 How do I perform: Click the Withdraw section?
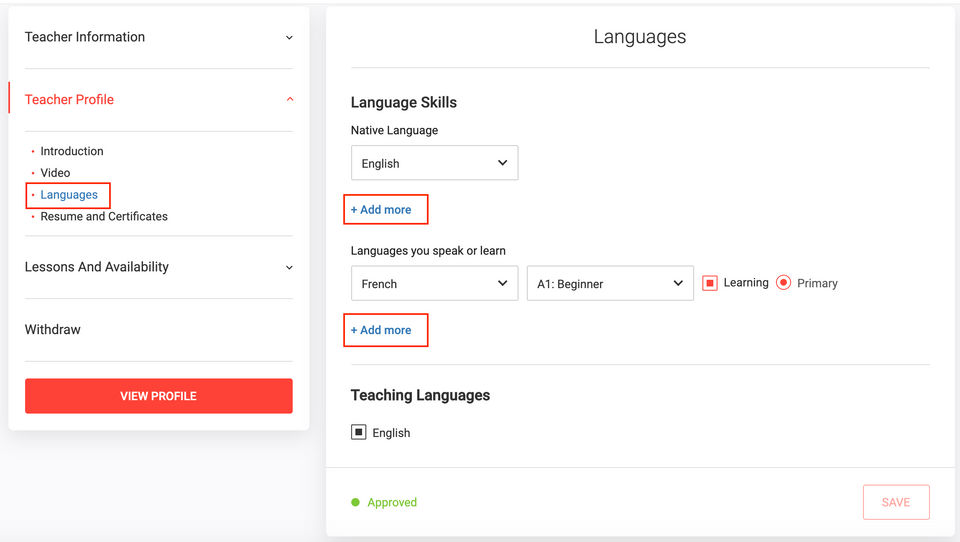coord(53,330)
